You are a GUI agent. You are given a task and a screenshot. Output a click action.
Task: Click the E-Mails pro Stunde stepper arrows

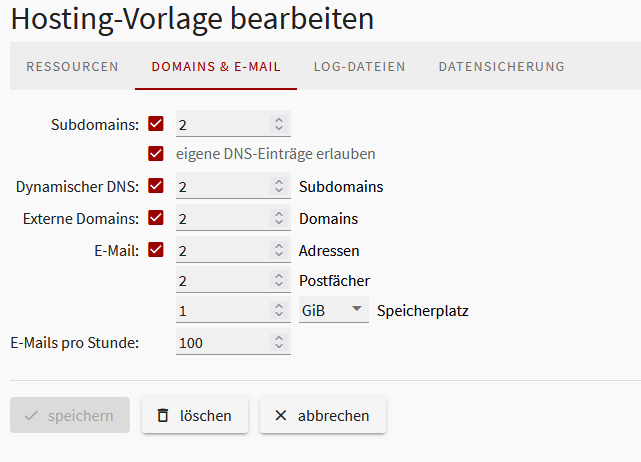[279, 343]
